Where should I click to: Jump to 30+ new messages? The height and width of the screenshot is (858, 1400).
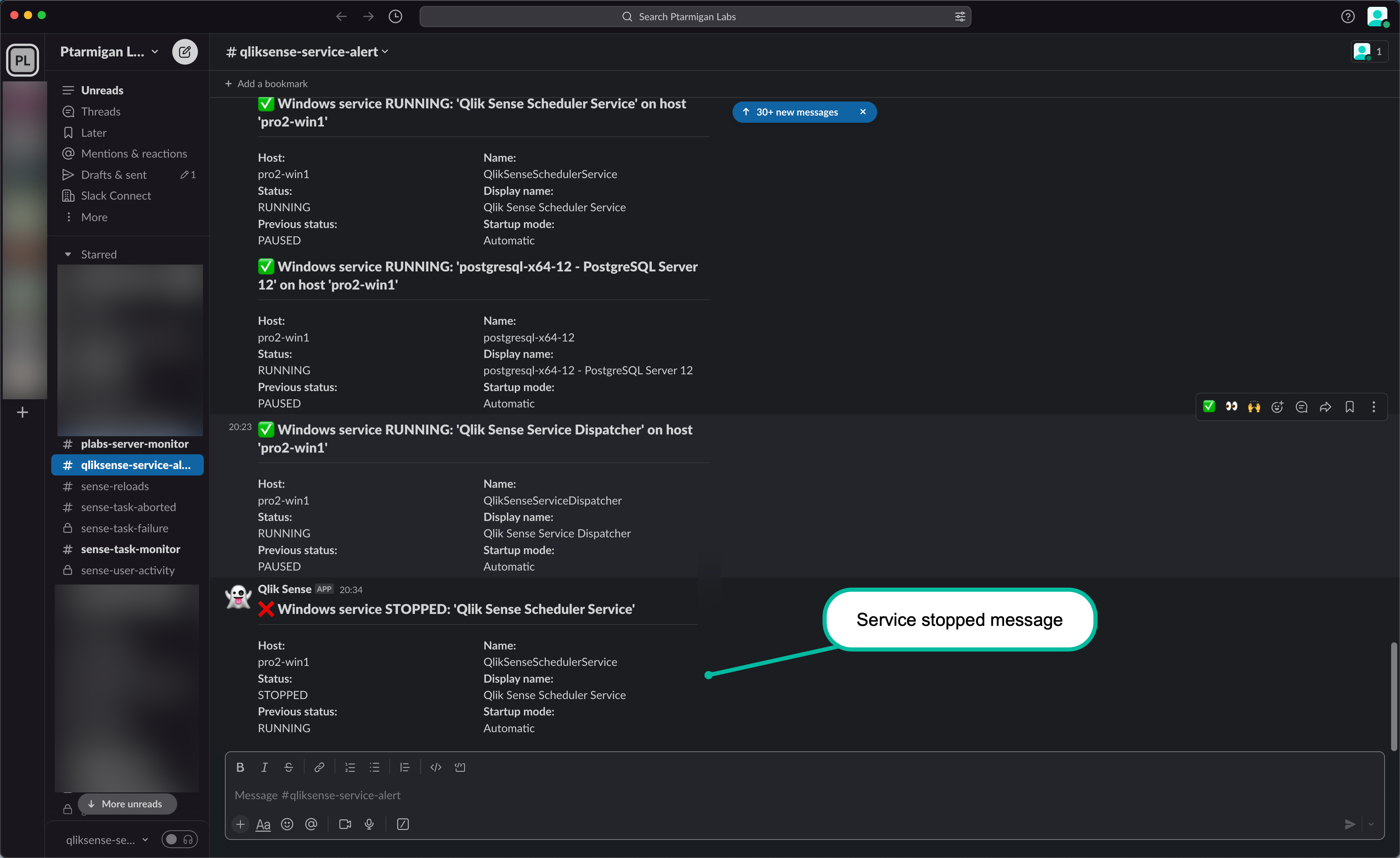796,112
